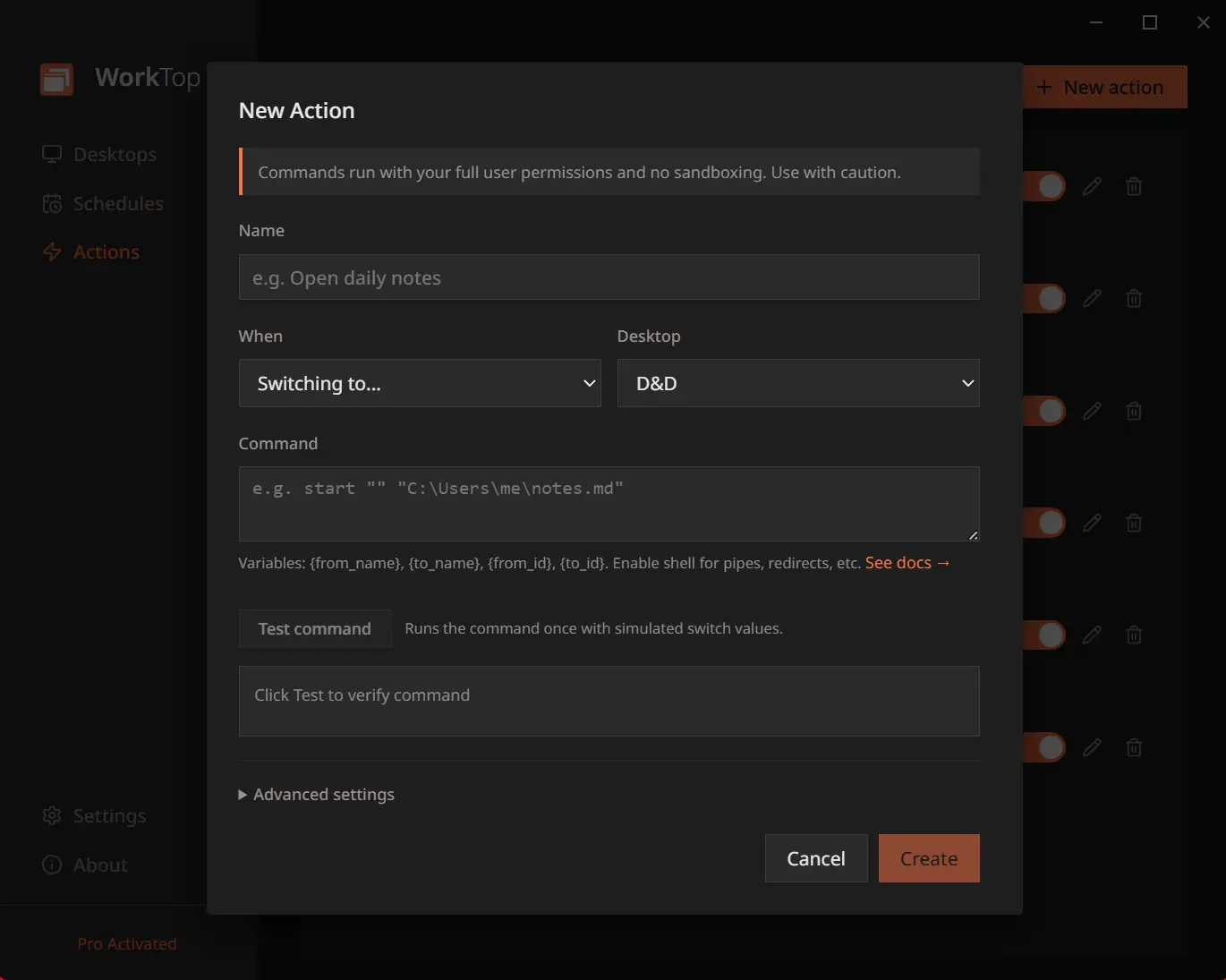This screenshot has height=980, width=1226.
Task: Edit the last action in the list
Action: pos(1092,747)
